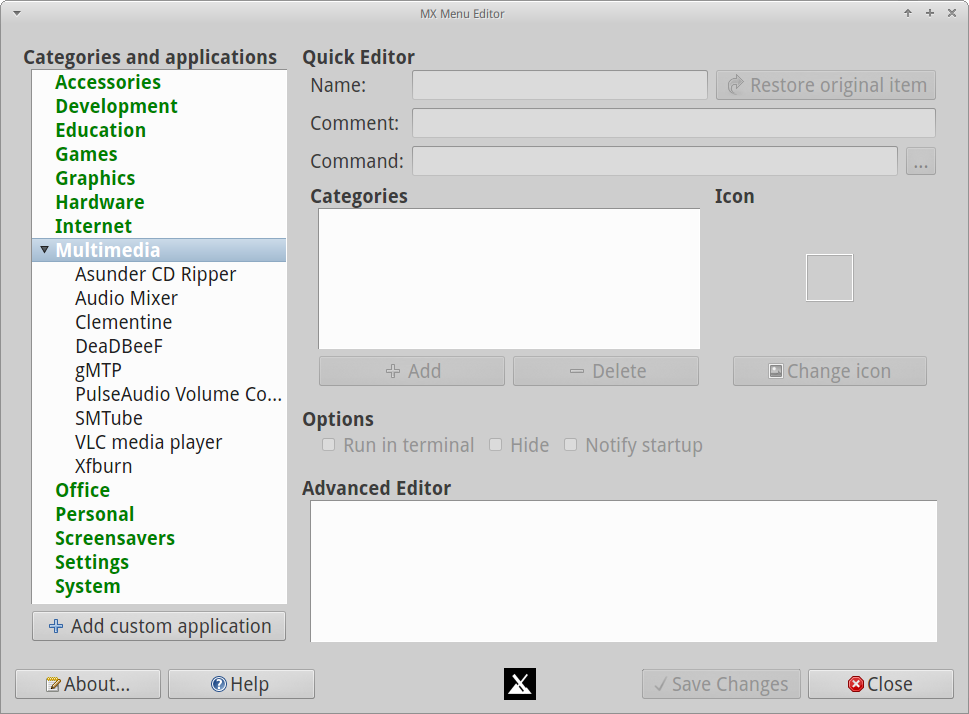The height and width of the screenshot is (714, 969).
Task: Select the Settings category
Action: pyautogui.click(x=92, y=563)
